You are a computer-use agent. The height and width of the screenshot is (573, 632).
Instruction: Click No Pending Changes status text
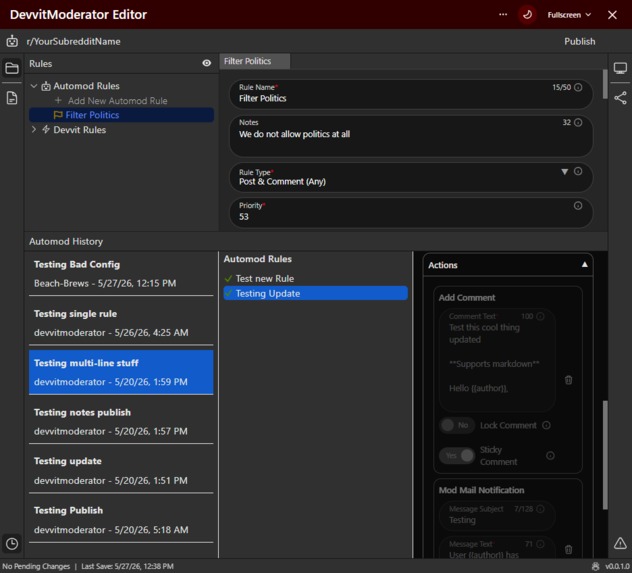point(36,566)
